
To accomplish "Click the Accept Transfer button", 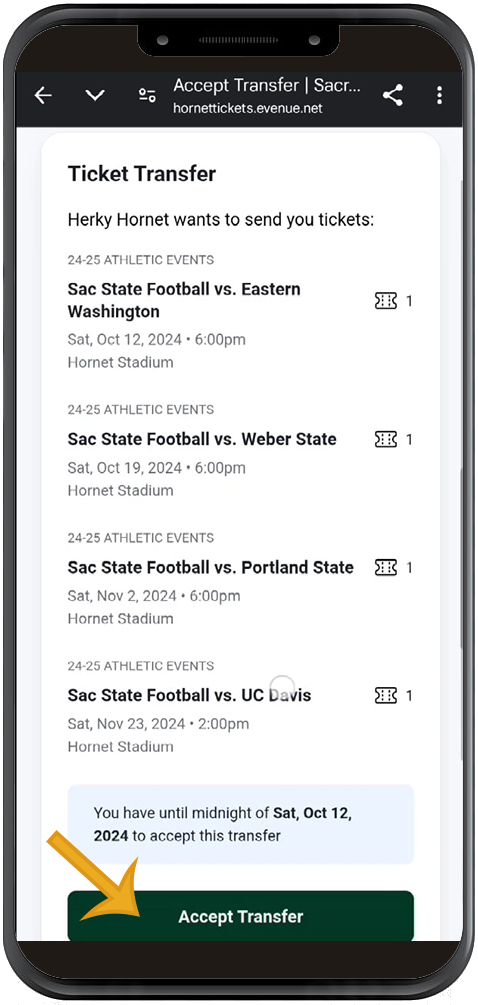I will [x=241, y=916].
